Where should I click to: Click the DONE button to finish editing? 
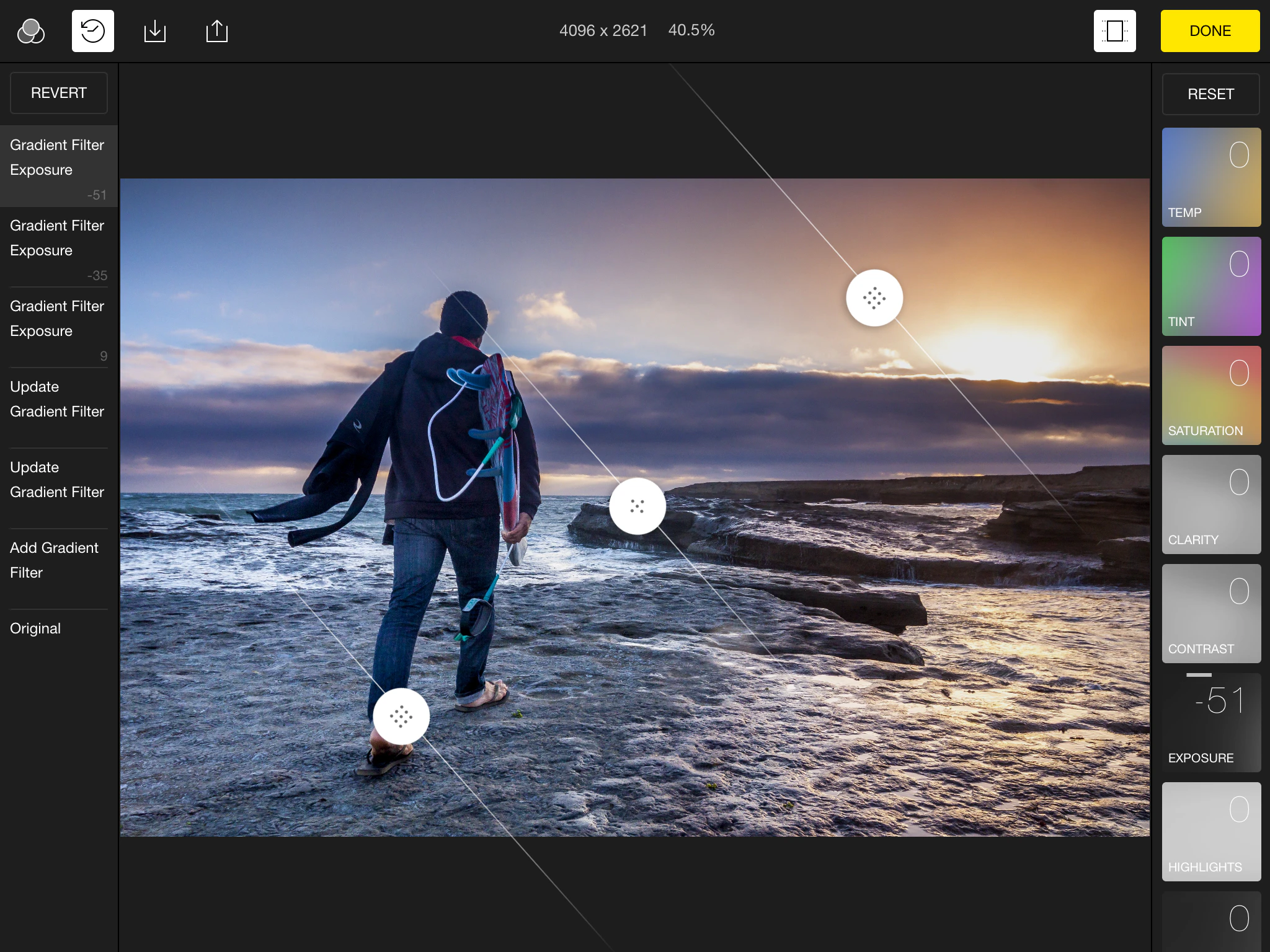pos(1209,30)
